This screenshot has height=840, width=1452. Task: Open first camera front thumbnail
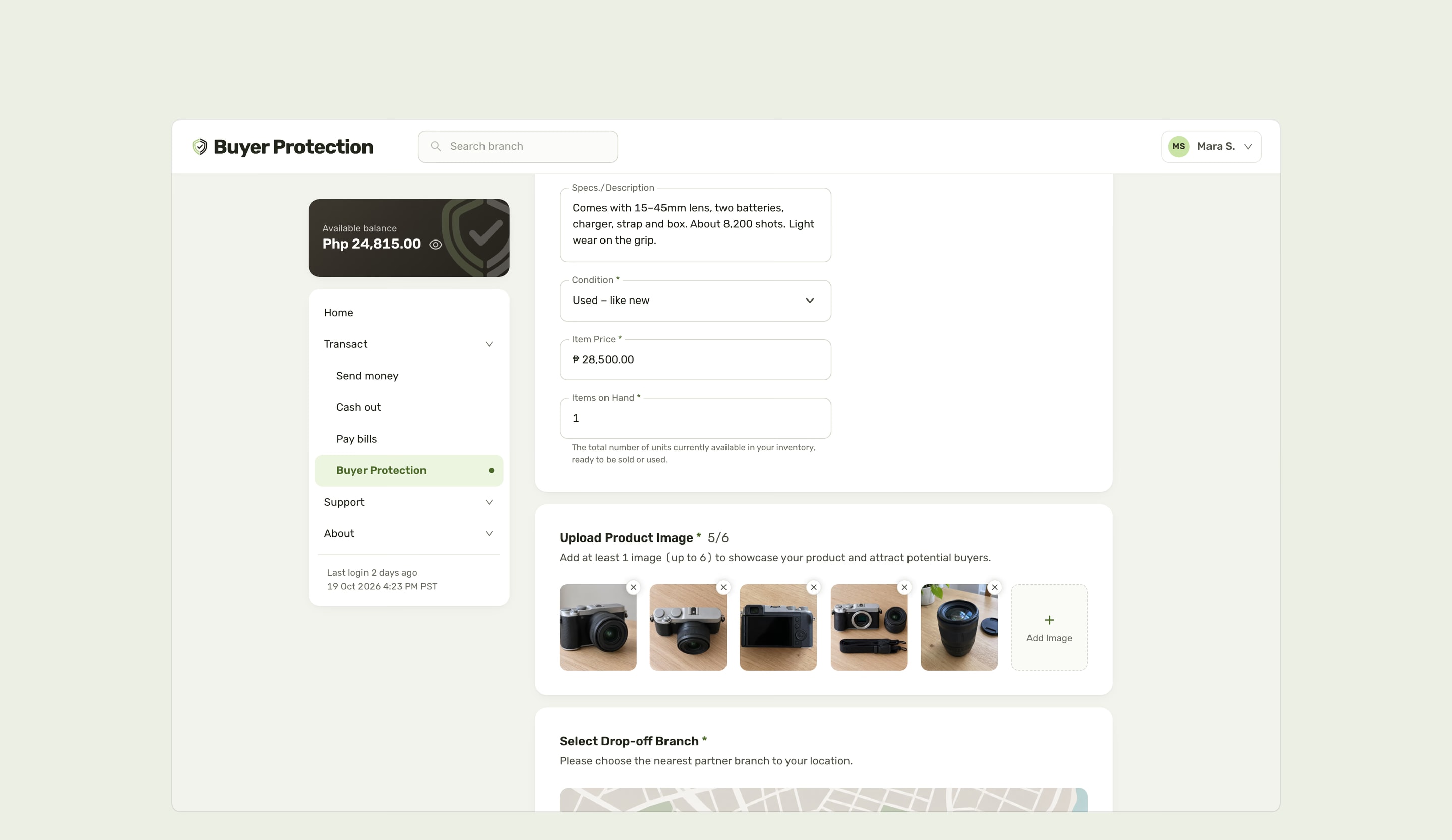[x=598, y=627]
